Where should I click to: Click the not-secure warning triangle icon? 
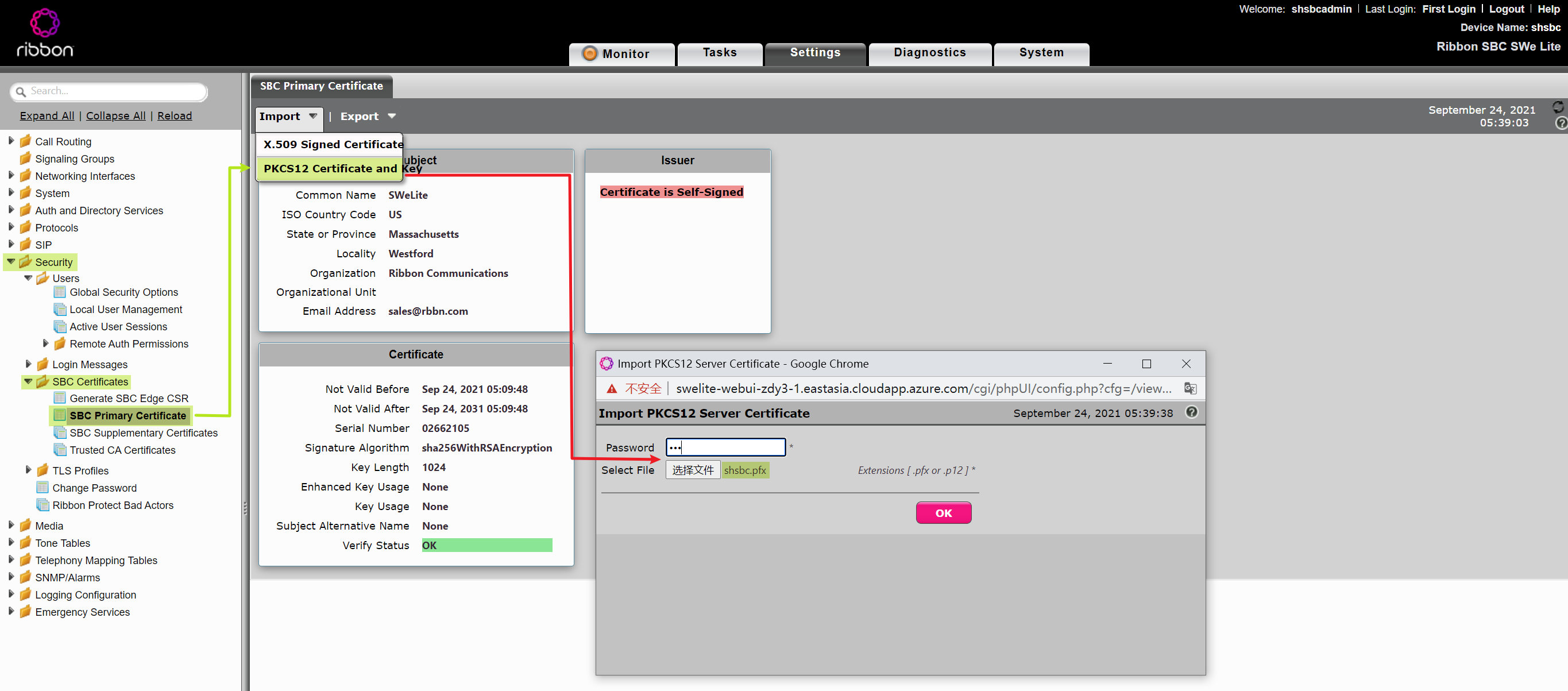click(x=612, y=388)
